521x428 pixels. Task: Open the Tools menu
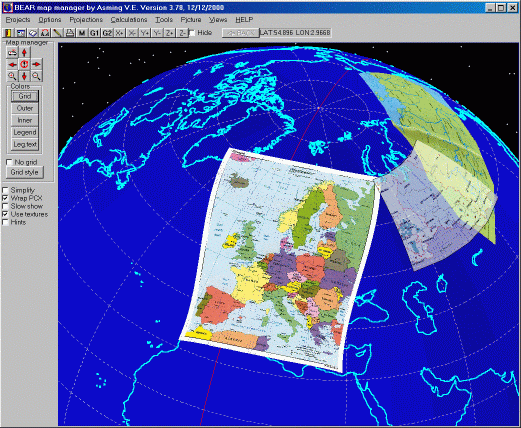pyautogui.click(x=164, y=20)
